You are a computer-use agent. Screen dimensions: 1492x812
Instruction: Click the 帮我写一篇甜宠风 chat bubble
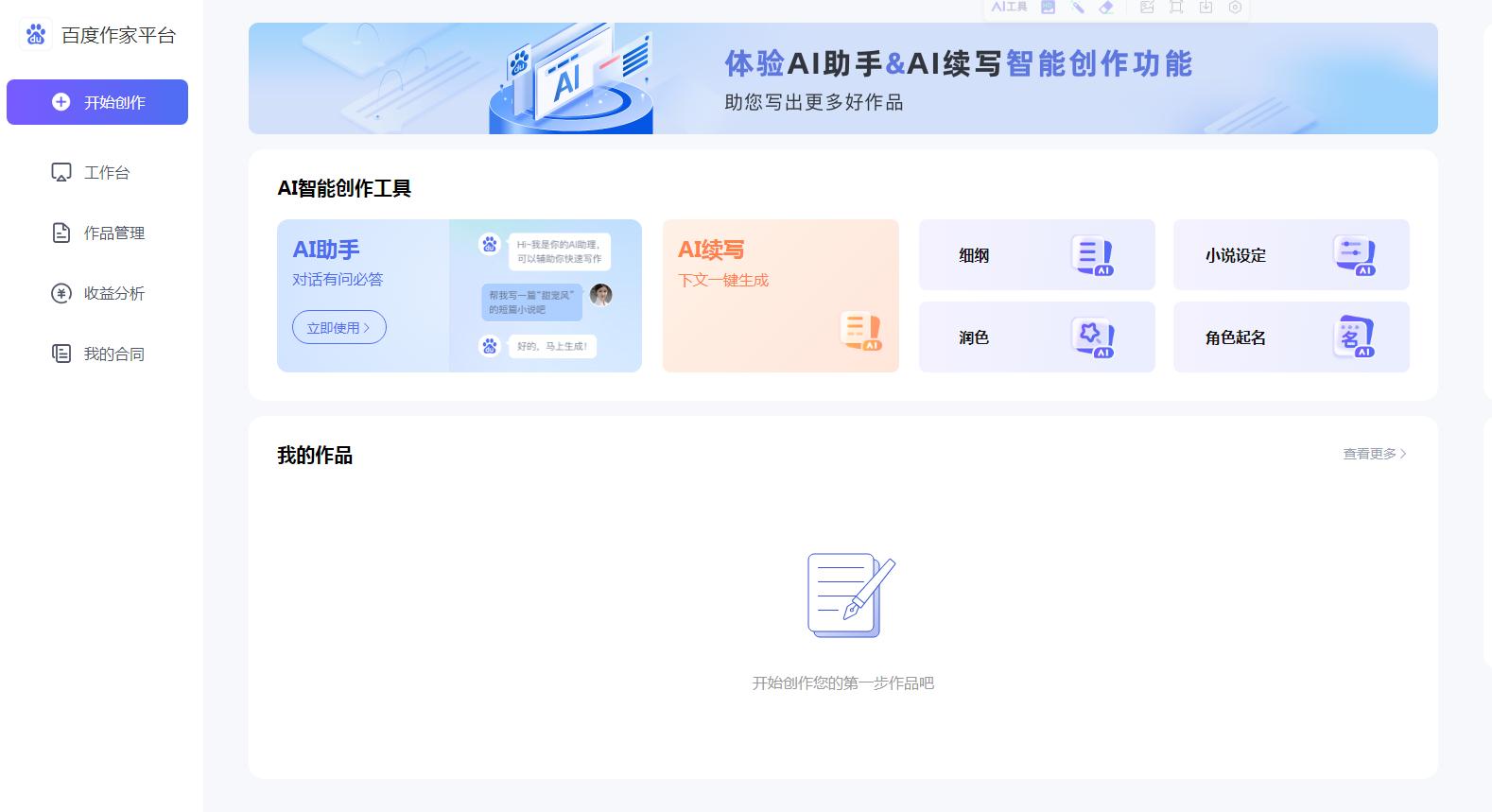pyautogui.click(x=531, y=302)
